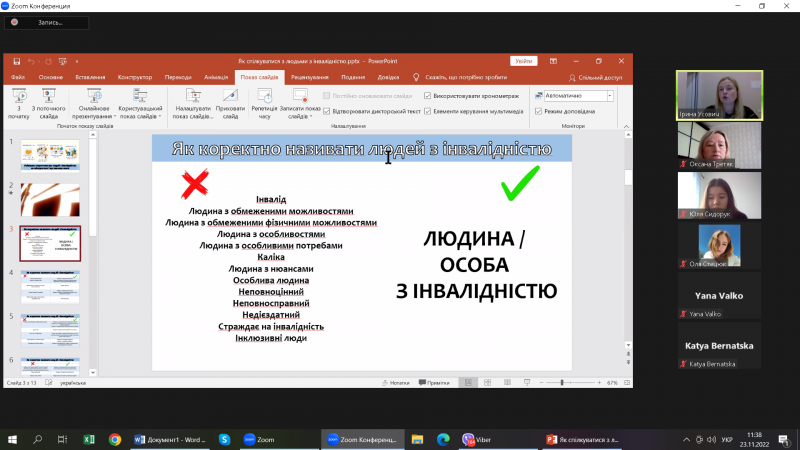Toggle 'Використовувати хронометраж' checkbox
Viewport: 800px width, 450px height.
tap(429, 95)
